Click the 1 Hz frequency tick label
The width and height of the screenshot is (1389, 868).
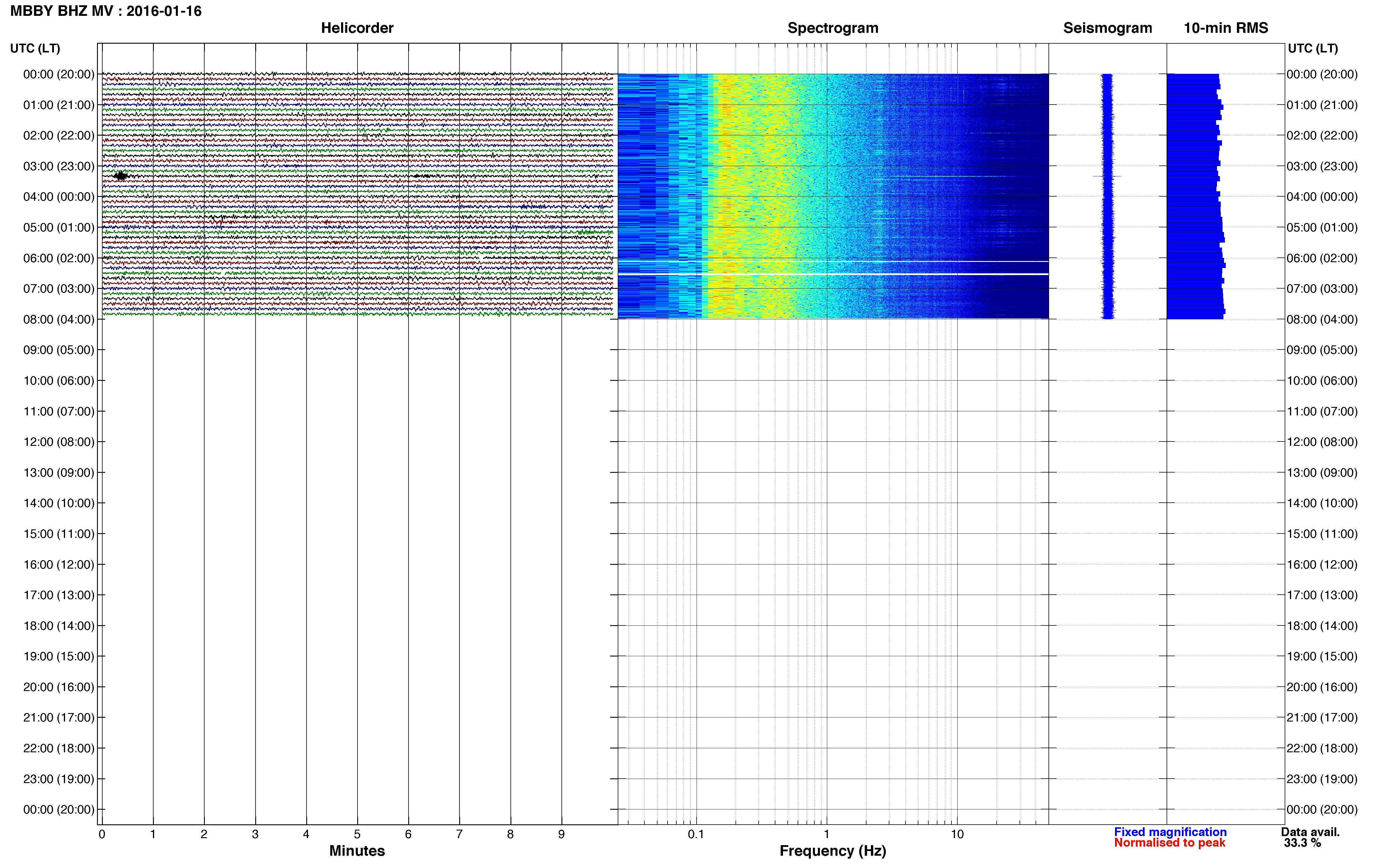pos(826,834)
